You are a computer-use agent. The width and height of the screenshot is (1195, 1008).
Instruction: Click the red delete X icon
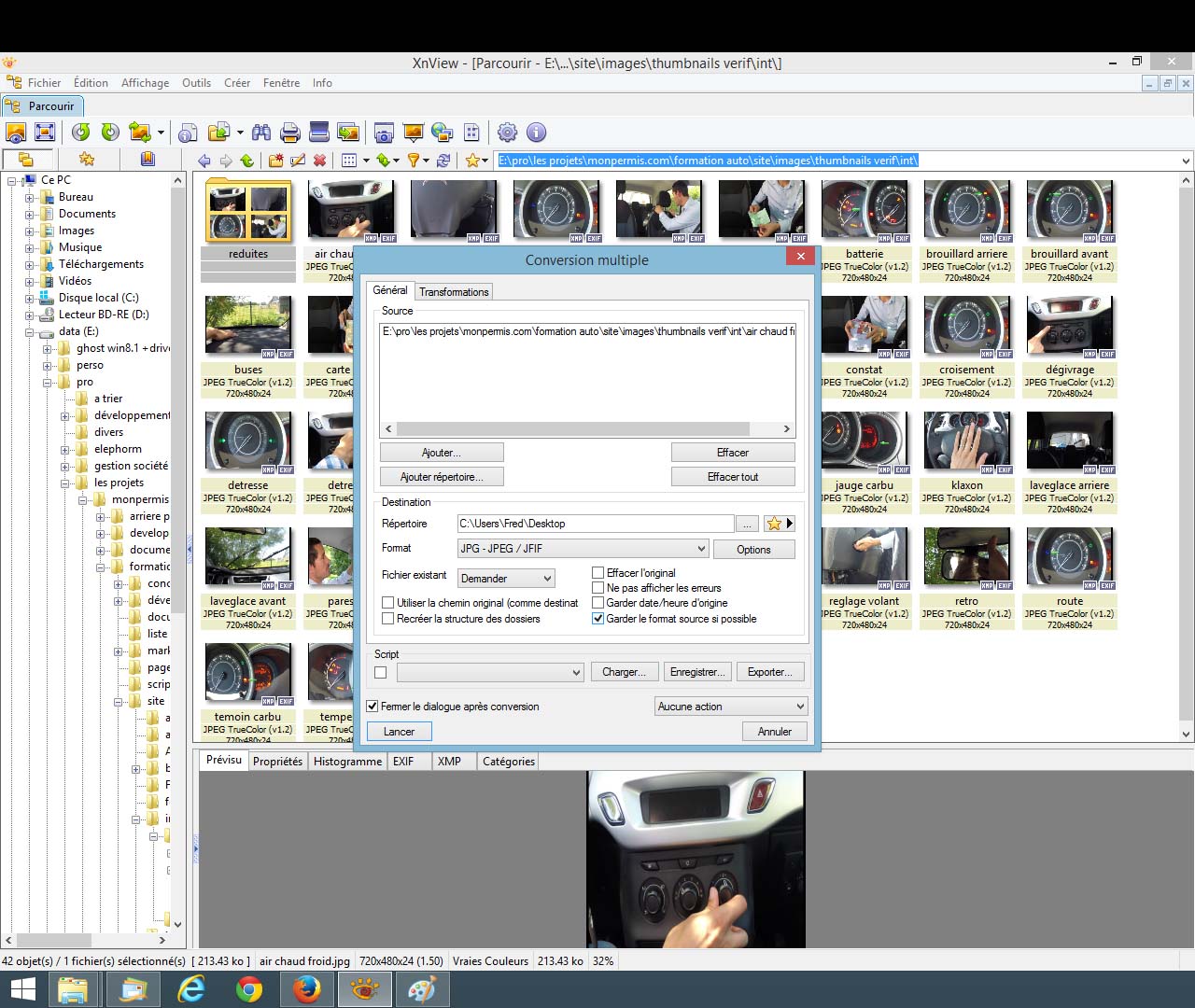[x=320, y=161]
